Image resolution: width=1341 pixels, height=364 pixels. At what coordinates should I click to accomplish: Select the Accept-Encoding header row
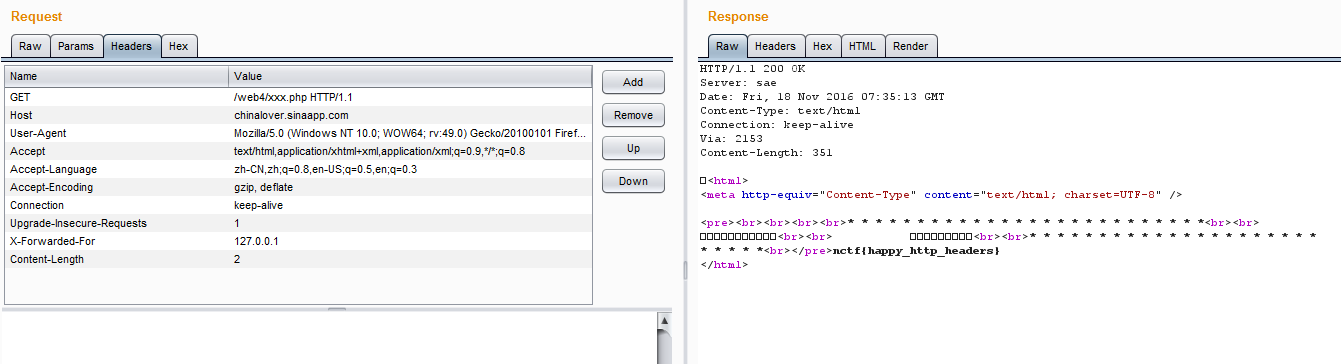tap(298, 187)
